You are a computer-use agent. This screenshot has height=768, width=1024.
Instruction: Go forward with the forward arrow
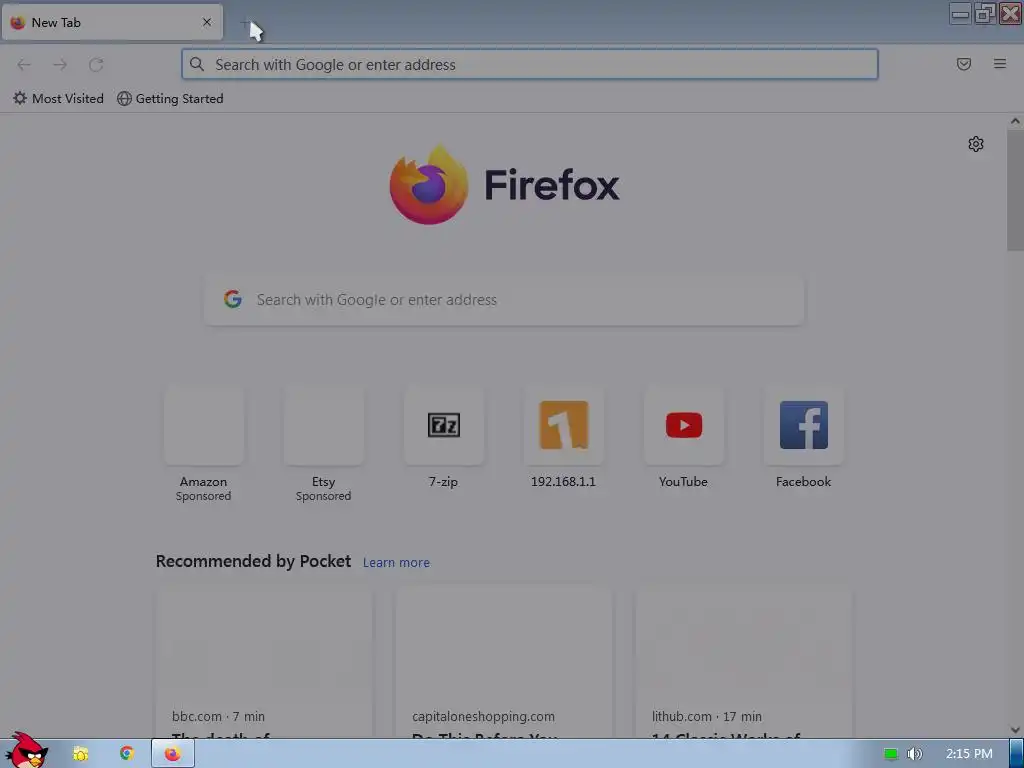point(60,65)
